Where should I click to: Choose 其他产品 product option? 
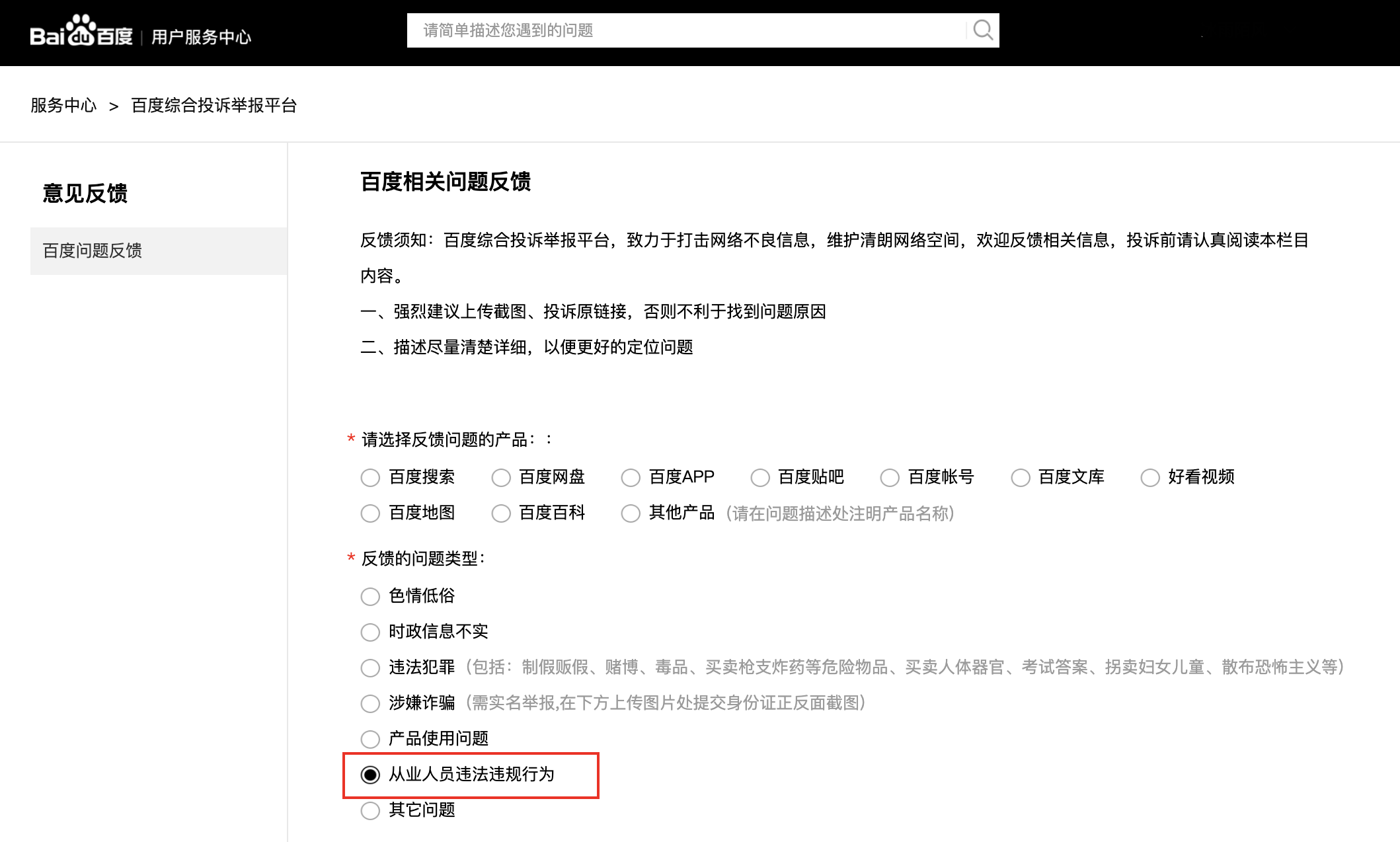pyautogui.click(x=631, y=513)
